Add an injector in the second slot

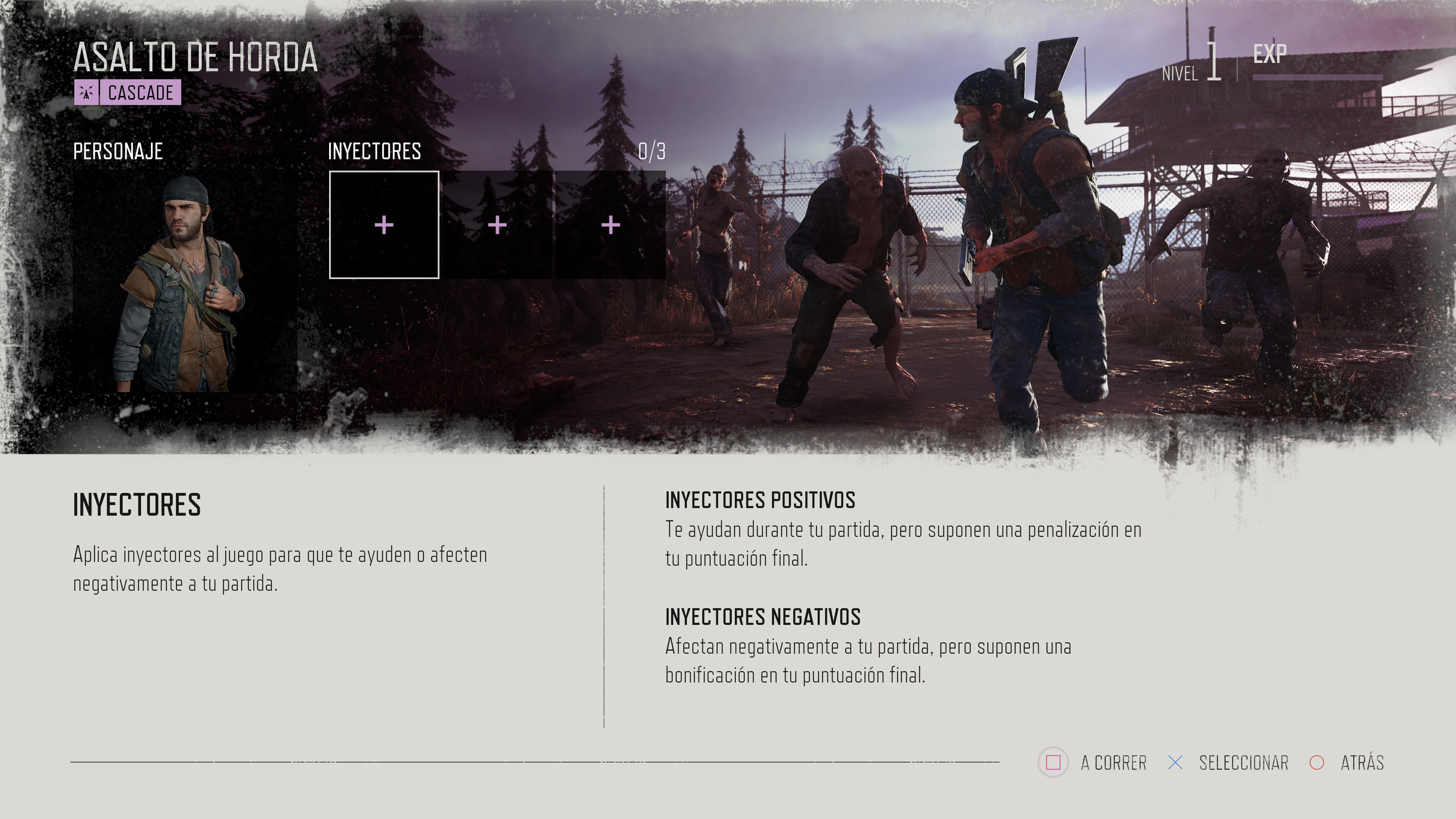point(497,224)
